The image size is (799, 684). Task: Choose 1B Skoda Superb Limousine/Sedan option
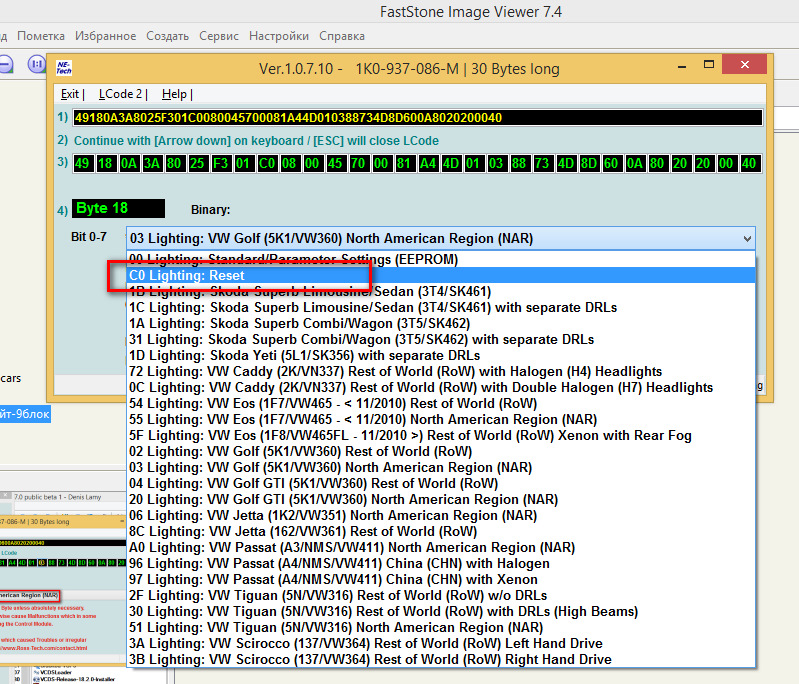click(441, 292)
